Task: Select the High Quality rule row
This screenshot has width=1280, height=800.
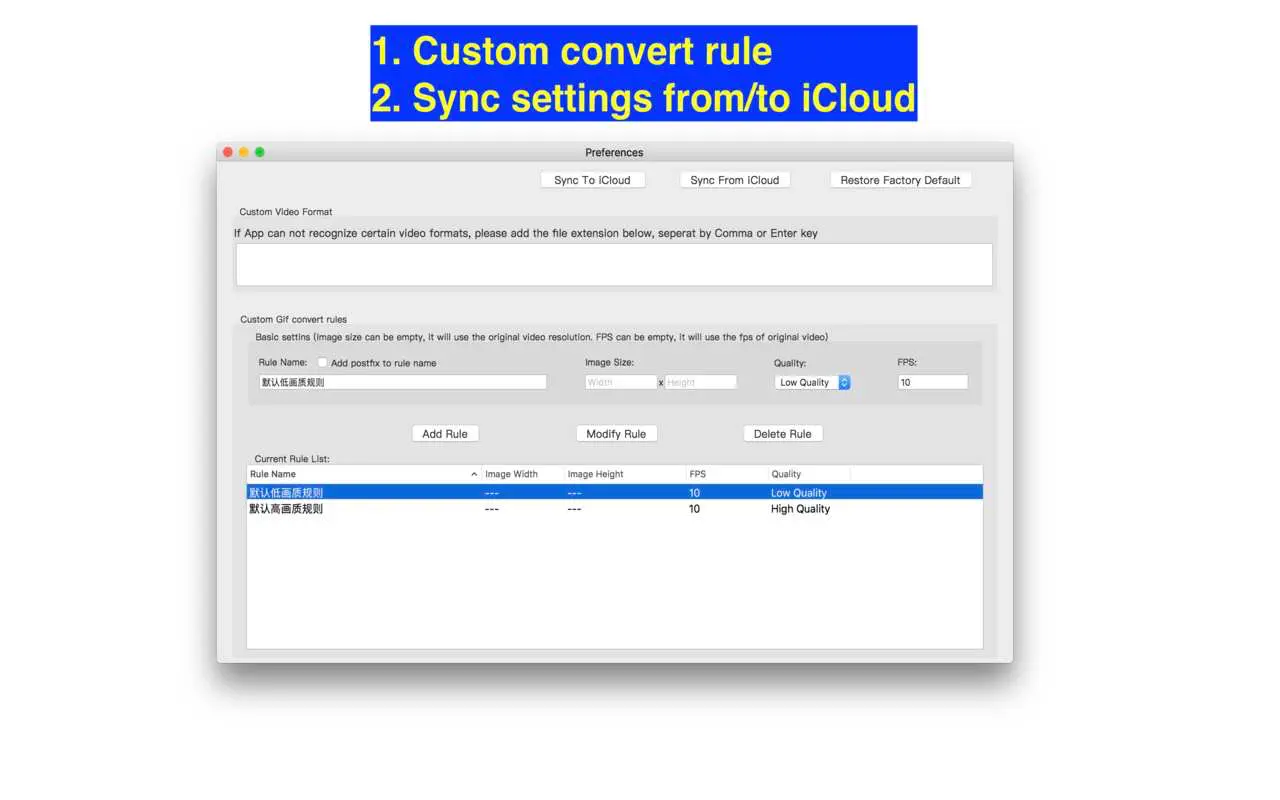Action: click(614, 509)
